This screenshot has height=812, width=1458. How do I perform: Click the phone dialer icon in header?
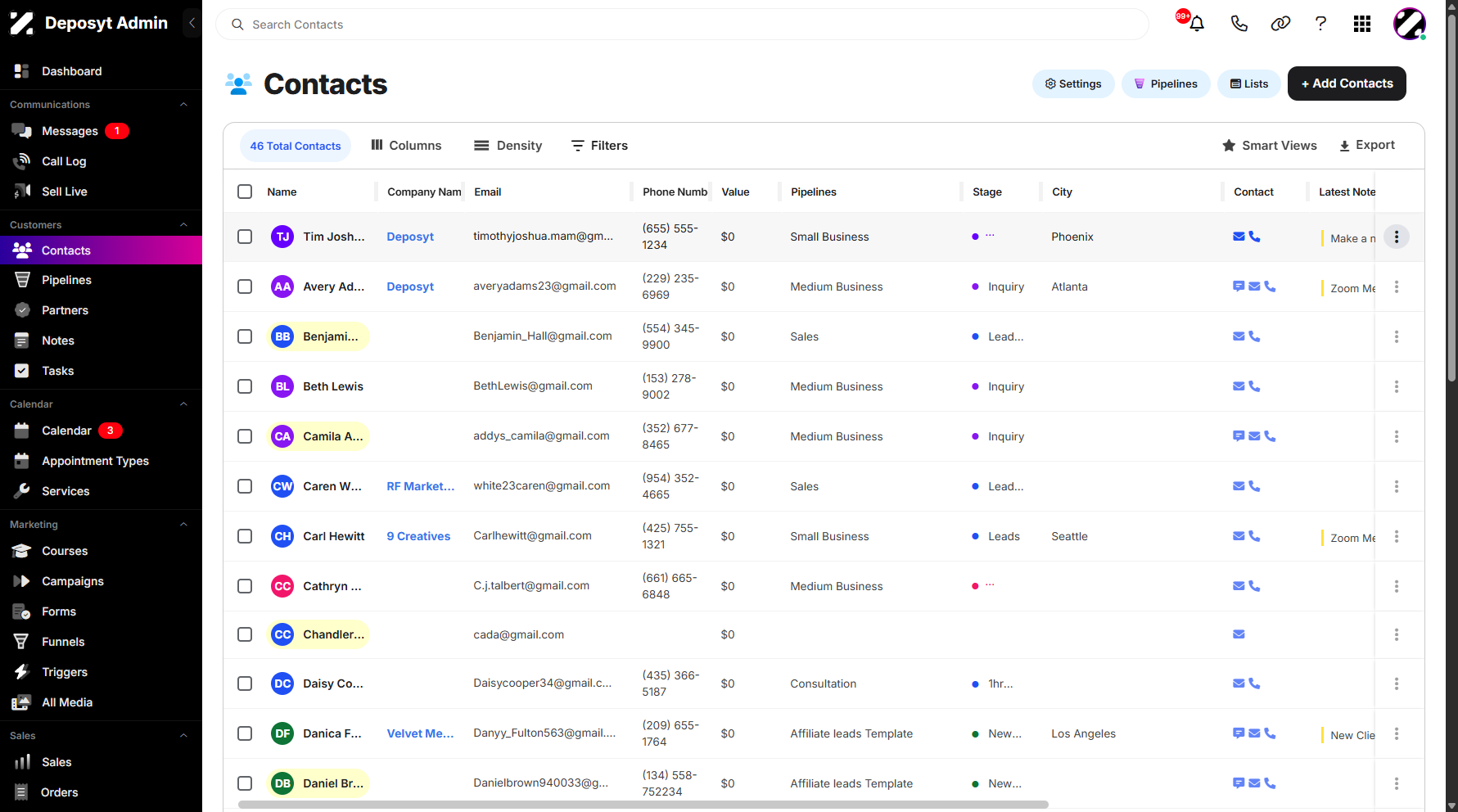pyautogui.click(x=1239, y=24)
